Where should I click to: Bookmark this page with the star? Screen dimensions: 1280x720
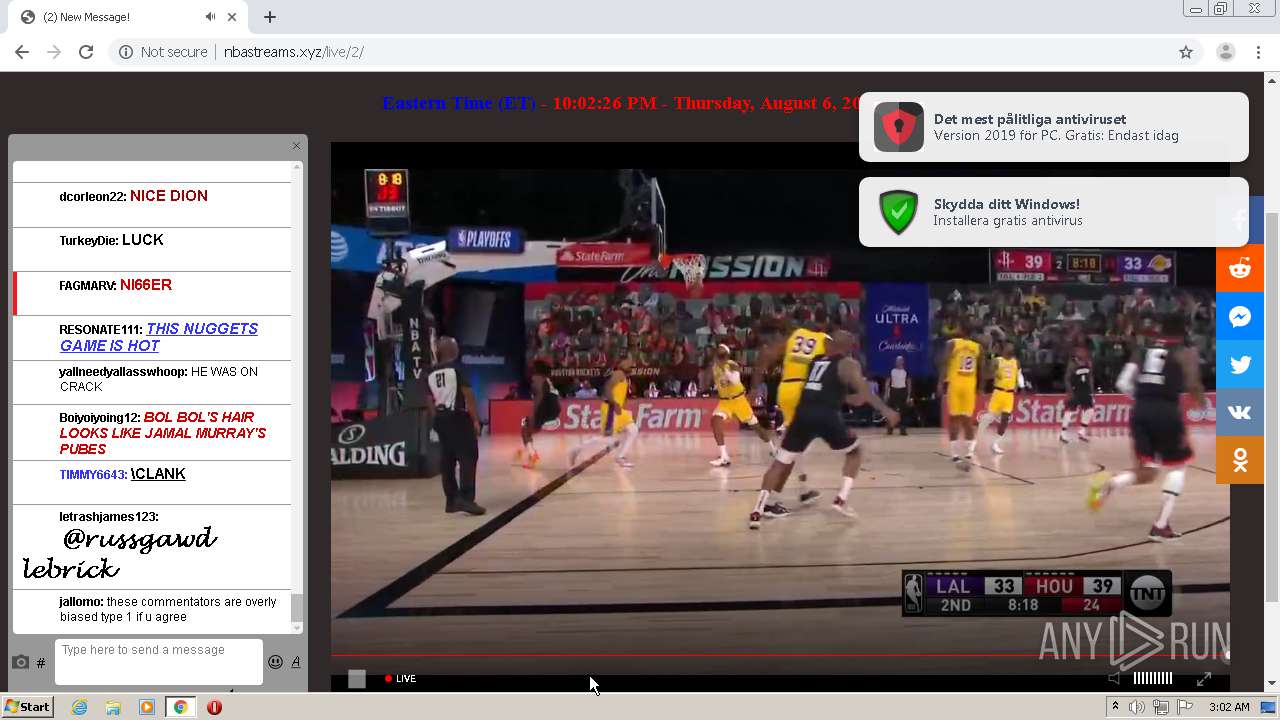coord(1186,52)
